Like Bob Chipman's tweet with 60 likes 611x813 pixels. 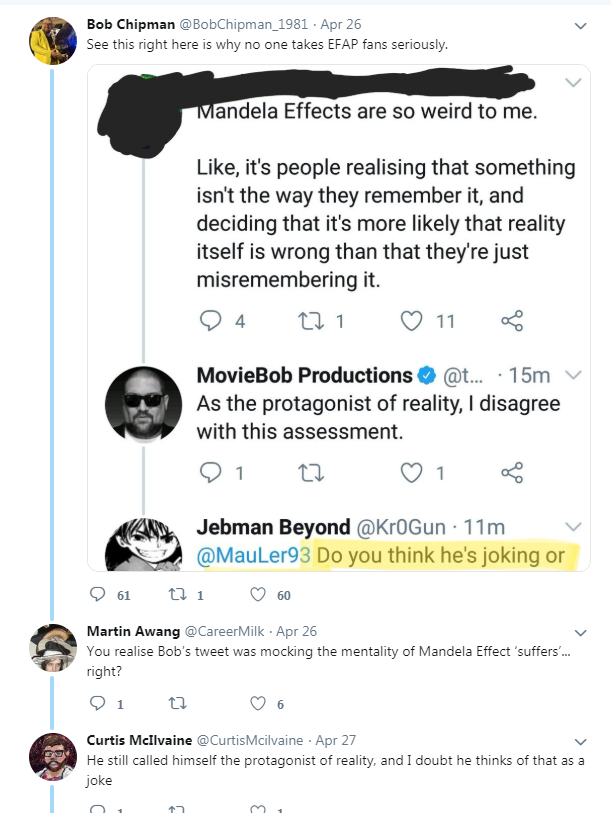click(x=258, y=594)
